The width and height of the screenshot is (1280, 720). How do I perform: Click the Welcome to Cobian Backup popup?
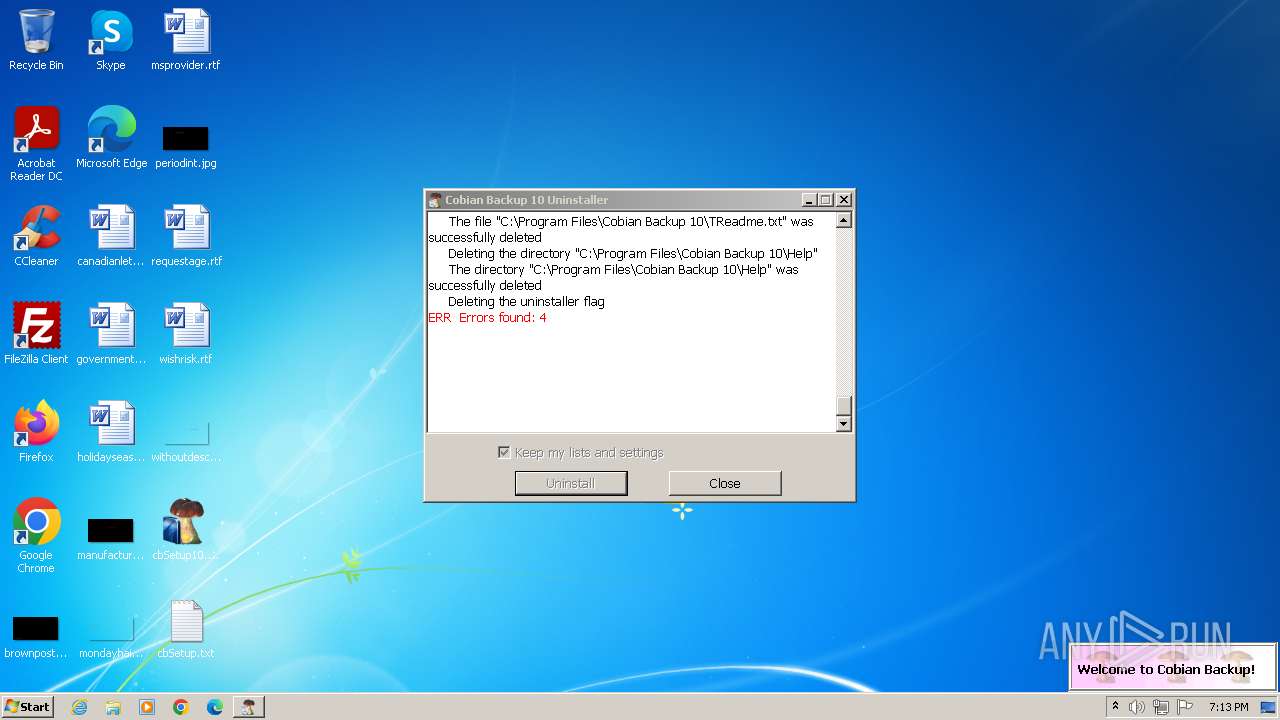pyautogui.click(x=1173, y=667)
